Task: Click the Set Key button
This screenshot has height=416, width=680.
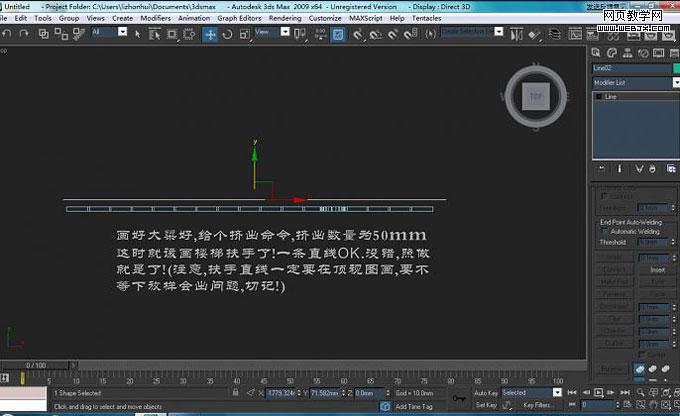Action: tap(486, 405)
